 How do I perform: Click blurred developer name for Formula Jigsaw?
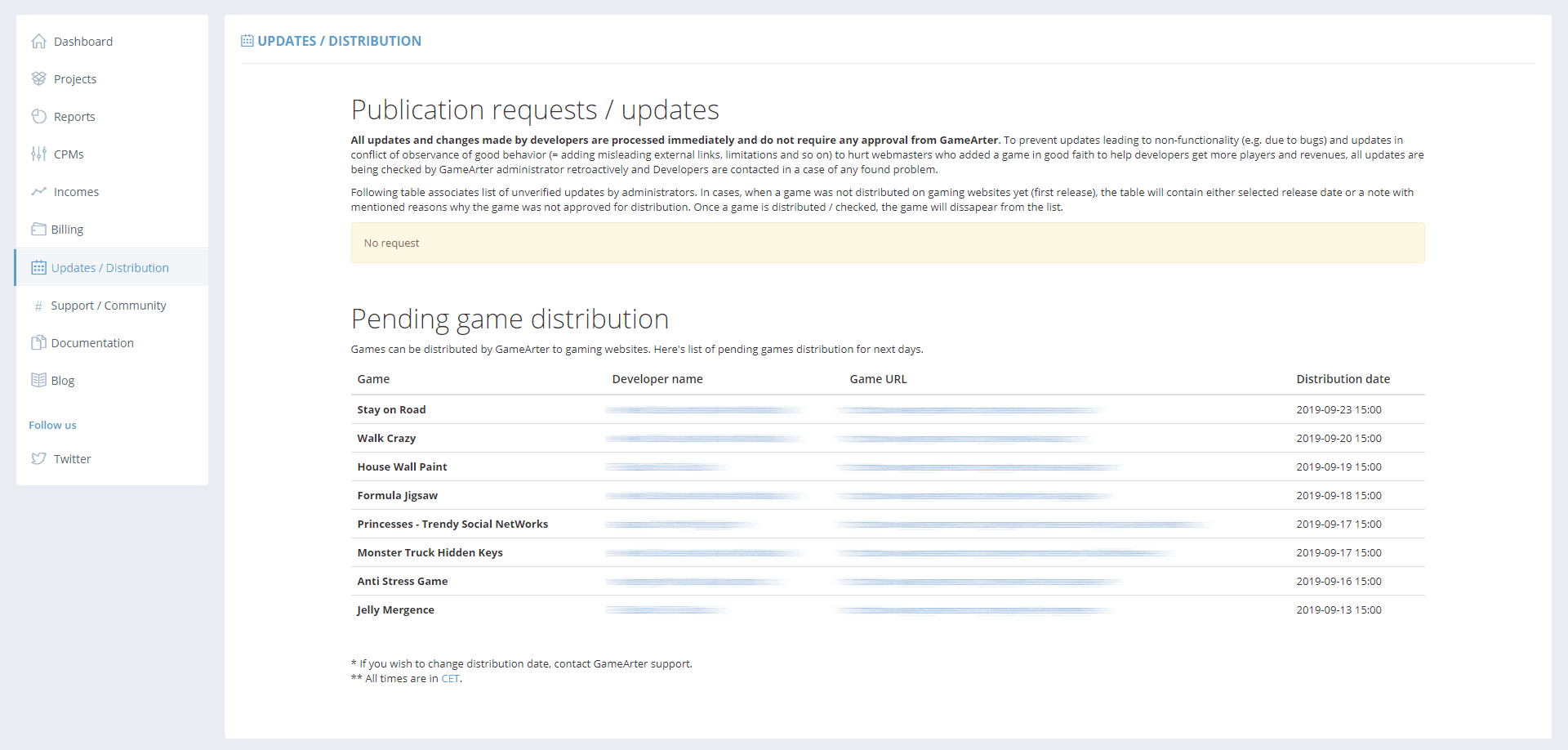[704, 495]
